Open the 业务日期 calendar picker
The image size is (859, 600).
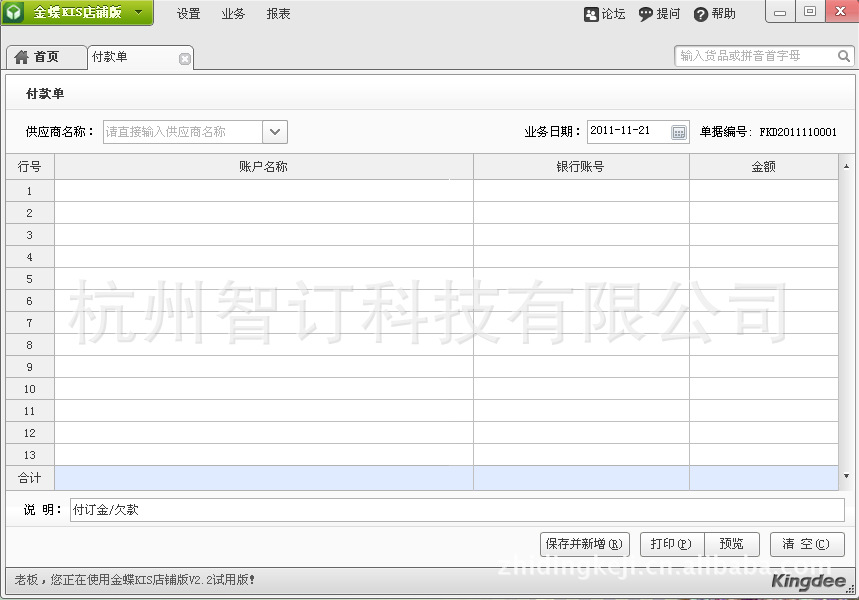click(x=678, y=132)
